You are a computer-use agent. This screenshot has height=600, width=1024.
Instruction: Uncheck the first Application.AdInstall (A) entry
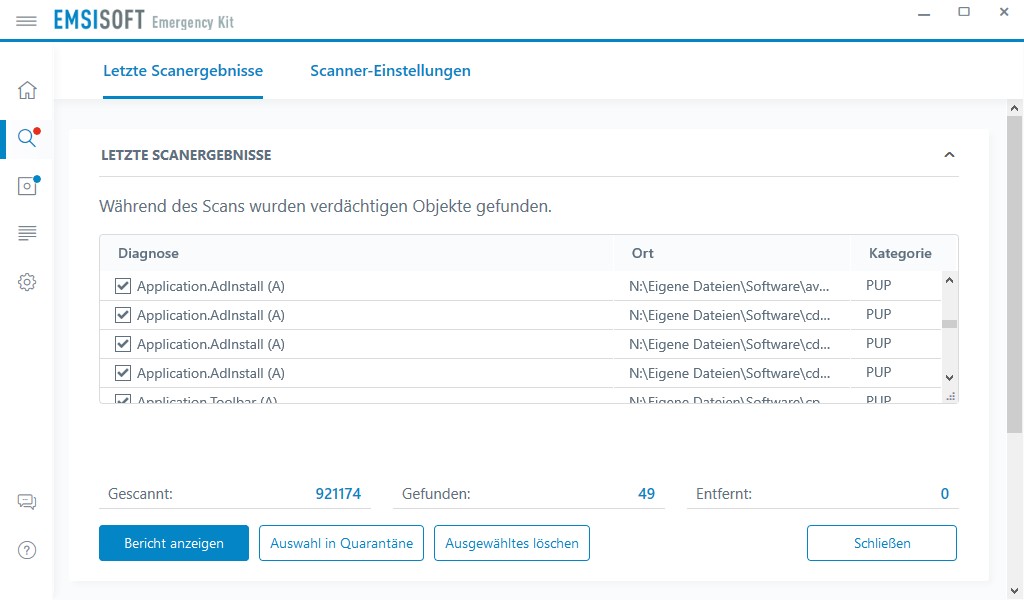pos(122,285)
